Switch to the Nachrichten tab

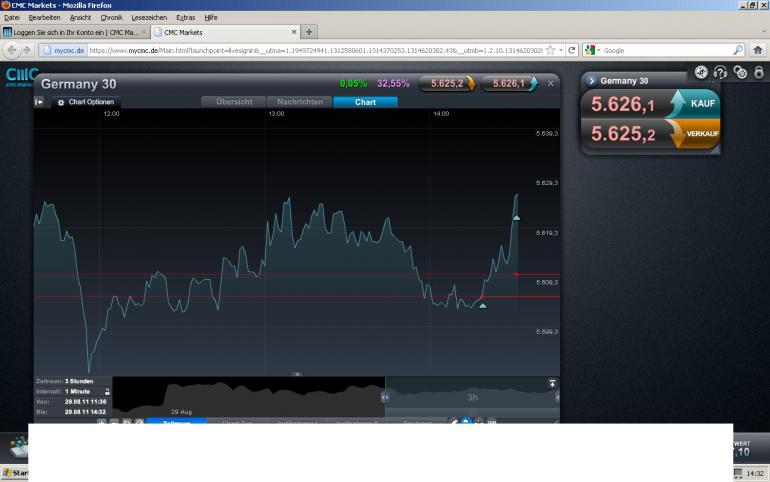[x=300, y=102]
